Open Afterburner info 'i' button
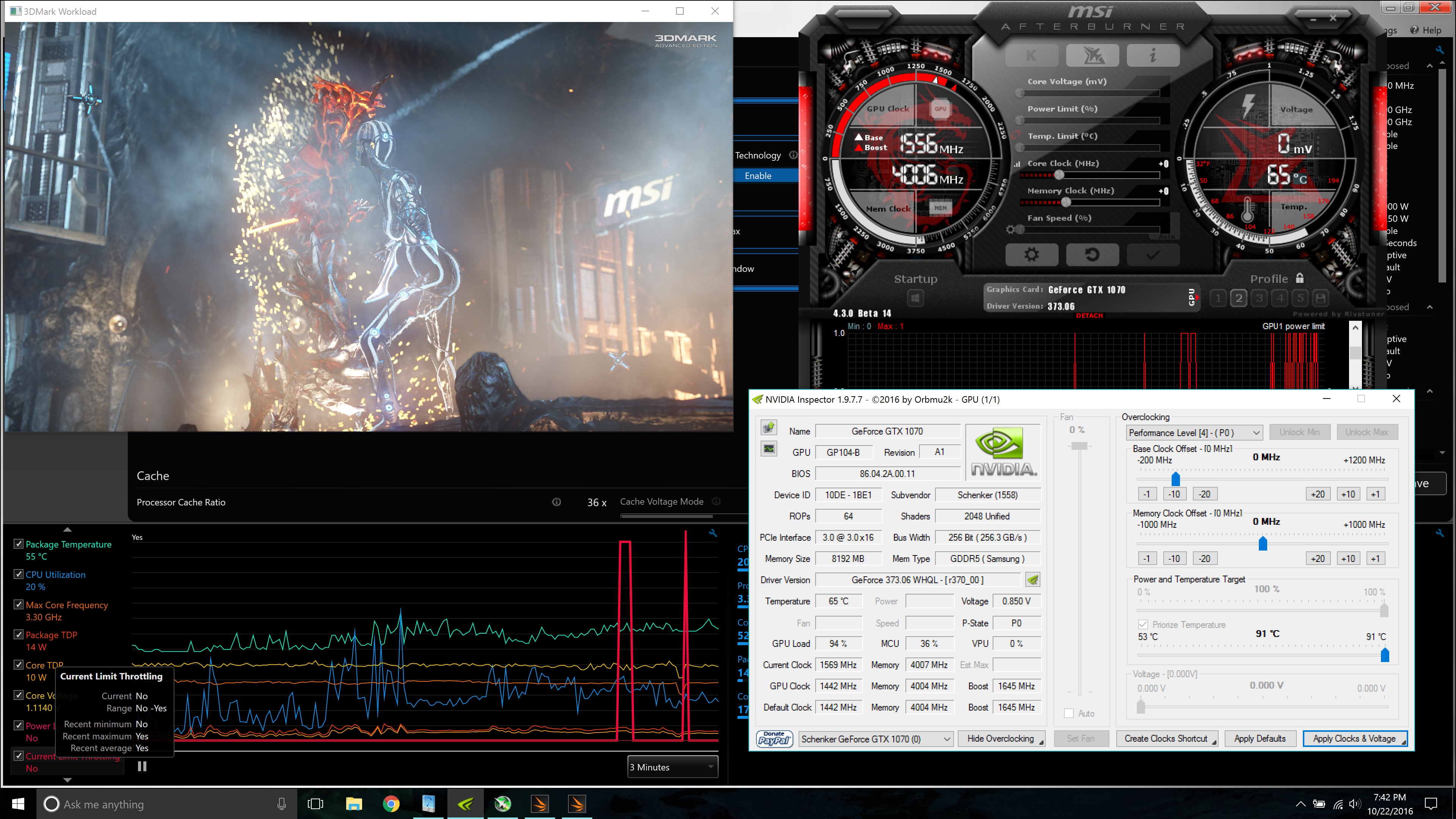The width and height of the screenshot is (1456, 819). 1153,55
